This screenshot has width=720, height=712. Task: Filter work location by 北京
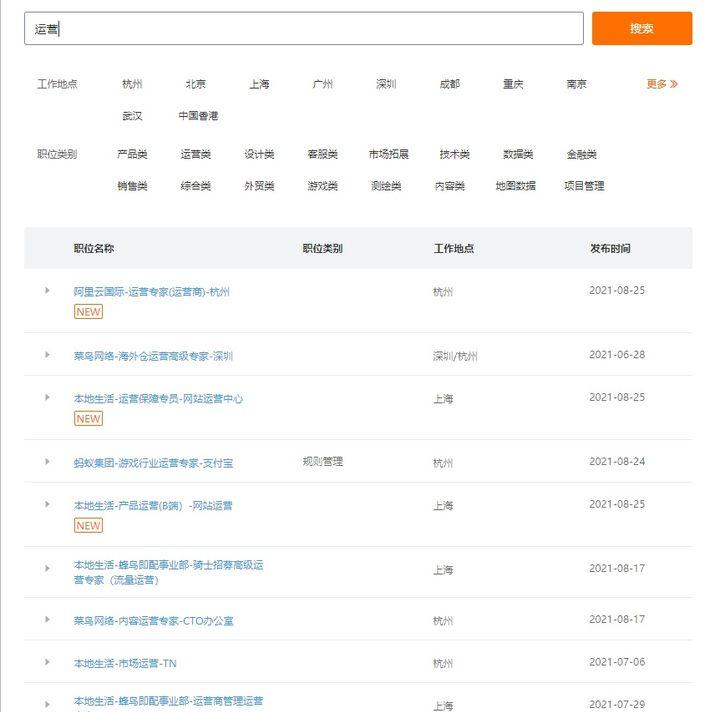tap(196, 84)
